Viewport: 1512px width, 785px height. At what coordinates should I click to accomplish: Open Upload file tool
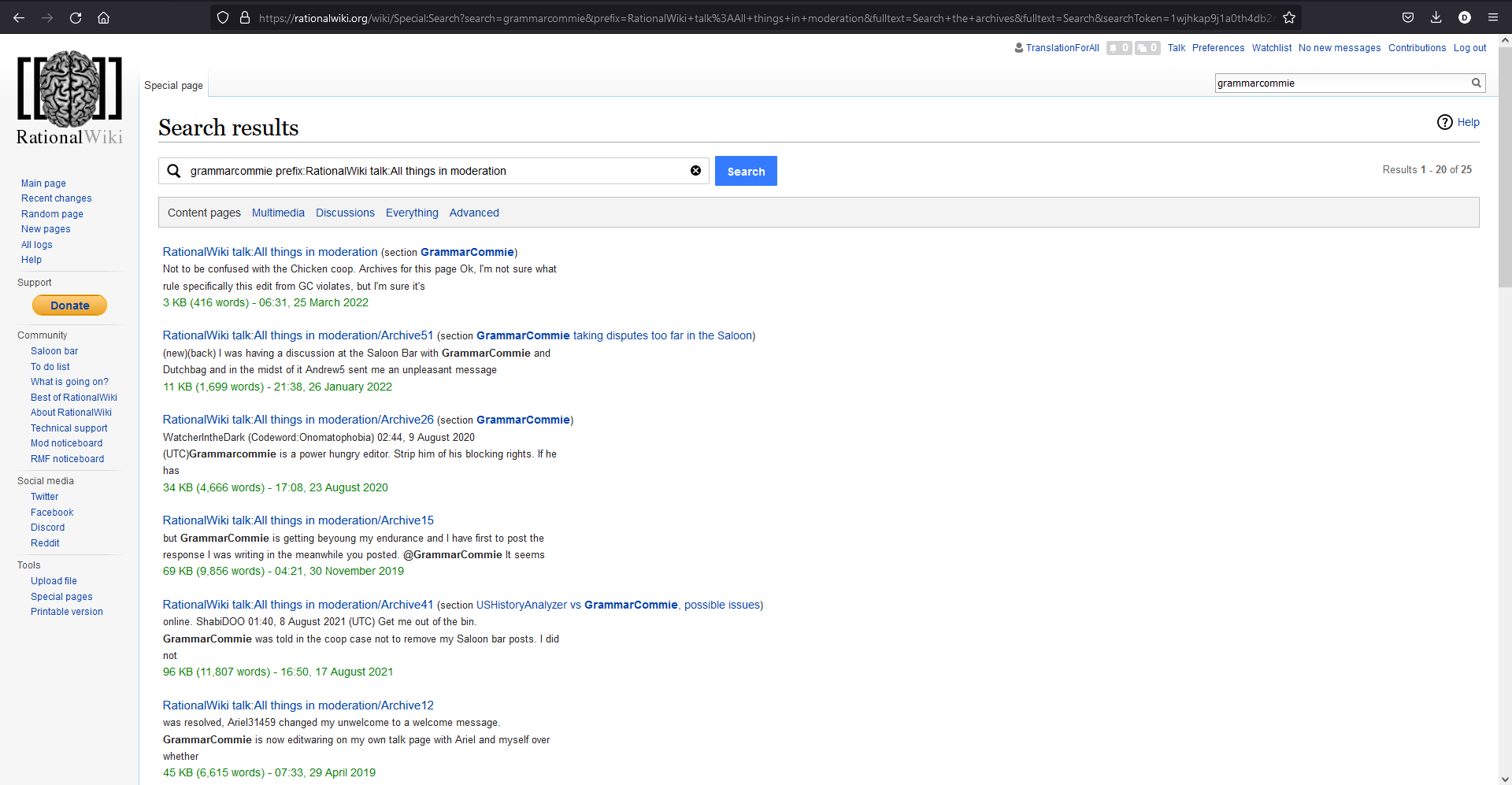[54, 581]
